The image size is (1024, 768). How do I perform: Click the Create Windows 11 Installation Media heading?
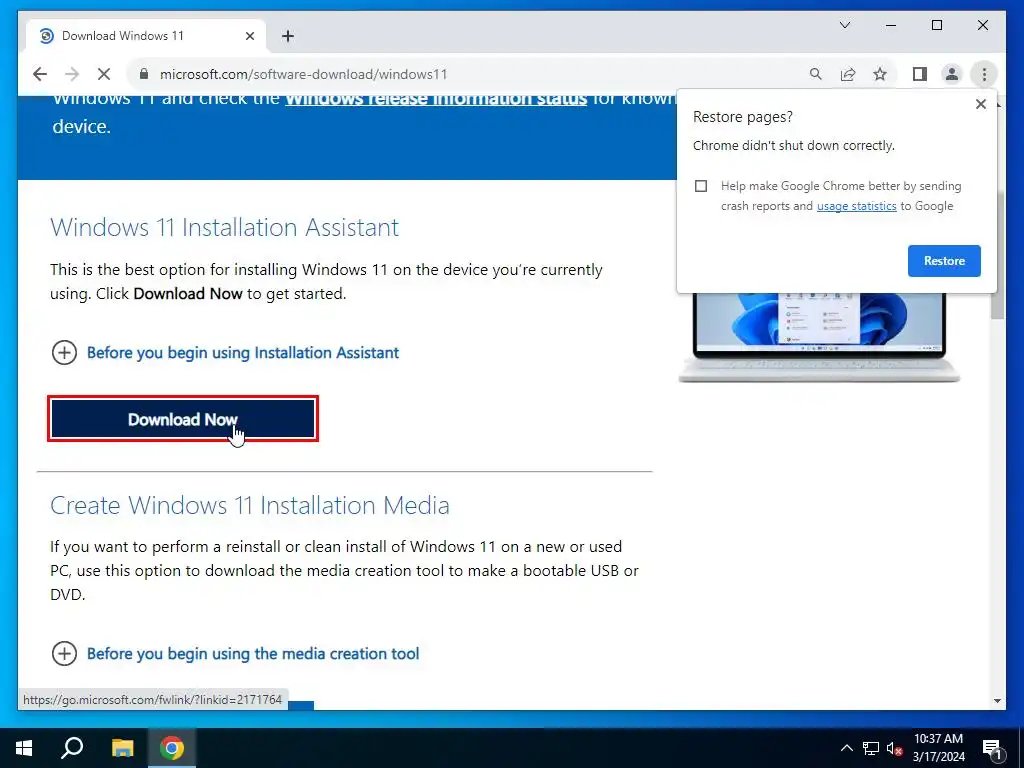(249, 505)
